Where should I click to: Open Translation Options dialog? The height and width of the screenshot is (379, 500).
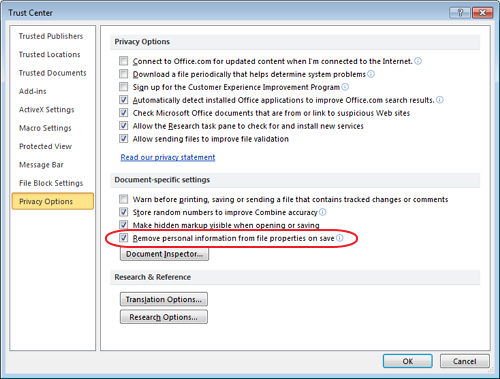164,299
